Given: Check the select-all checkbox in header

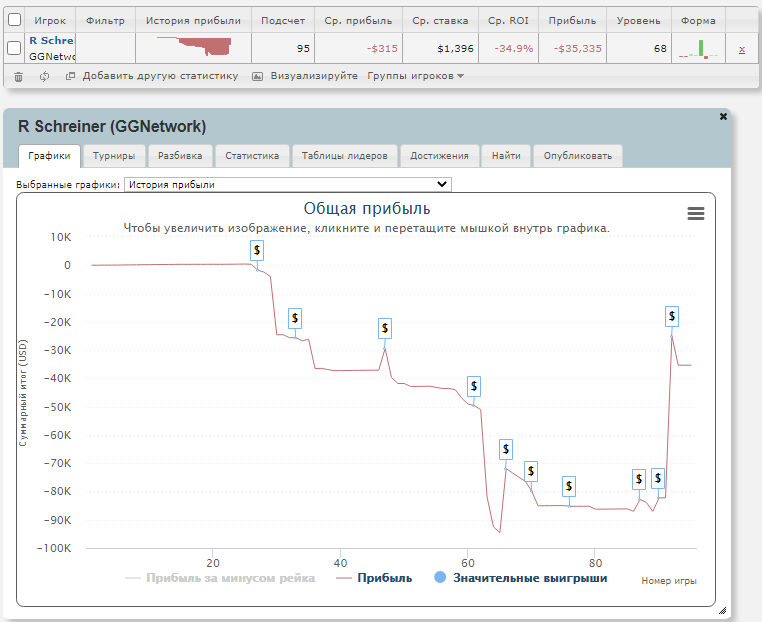Looking at the screenshot, I should tap(15, 20).
